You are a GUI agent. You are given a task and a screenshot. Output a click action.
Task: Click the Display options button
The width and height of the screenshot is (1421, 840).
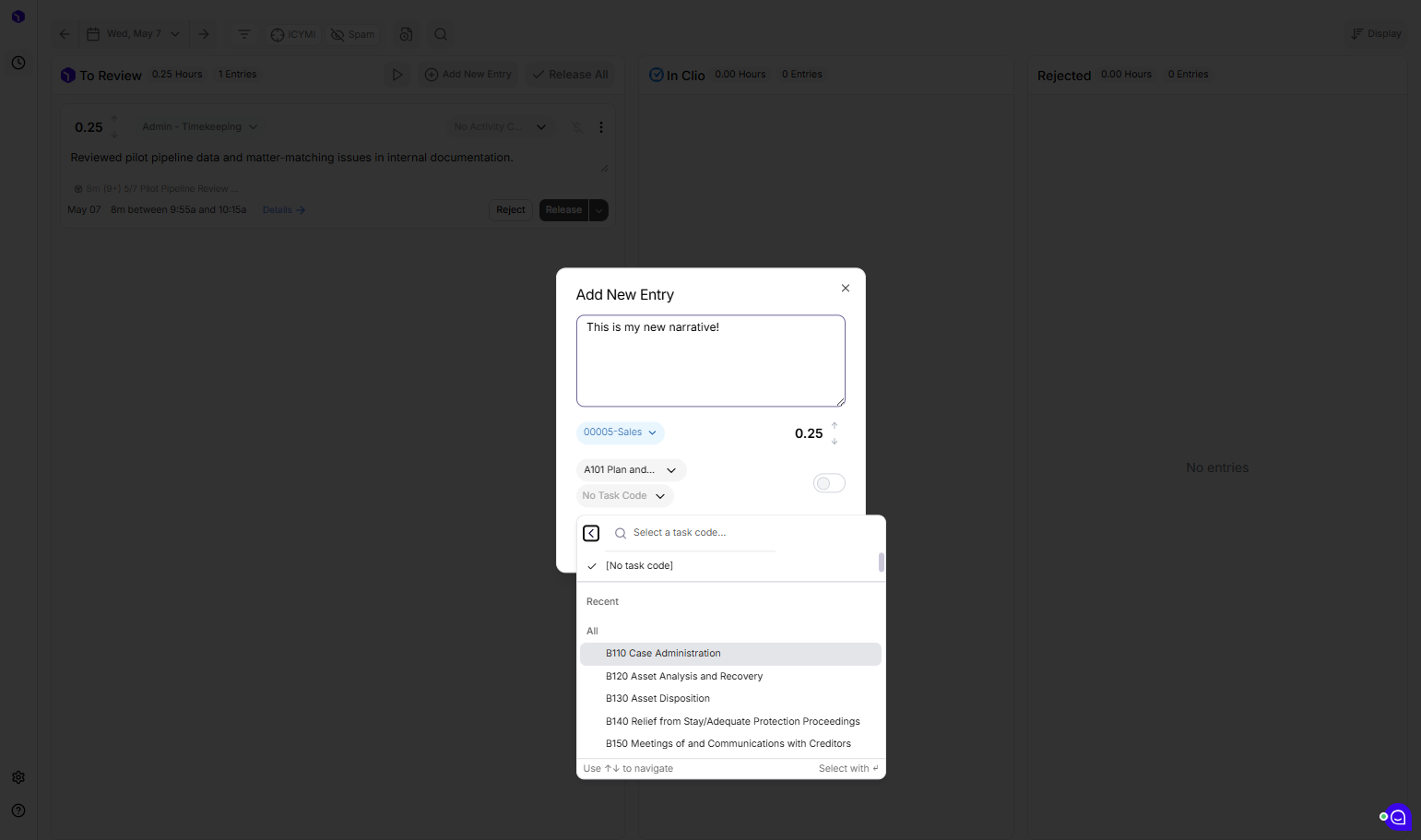click(1377, 34)
